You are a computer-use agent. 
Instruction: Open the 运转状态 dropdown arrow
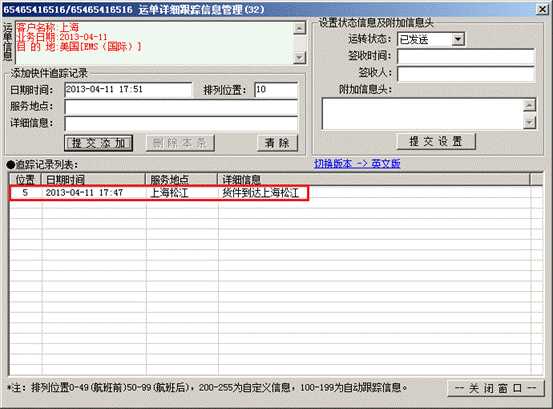click(458, 39)
